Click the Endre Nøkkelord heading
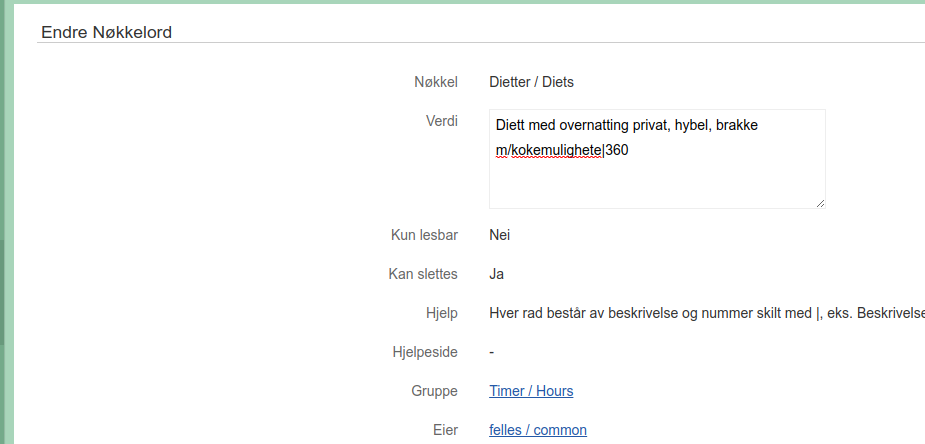 click(107, 32)
